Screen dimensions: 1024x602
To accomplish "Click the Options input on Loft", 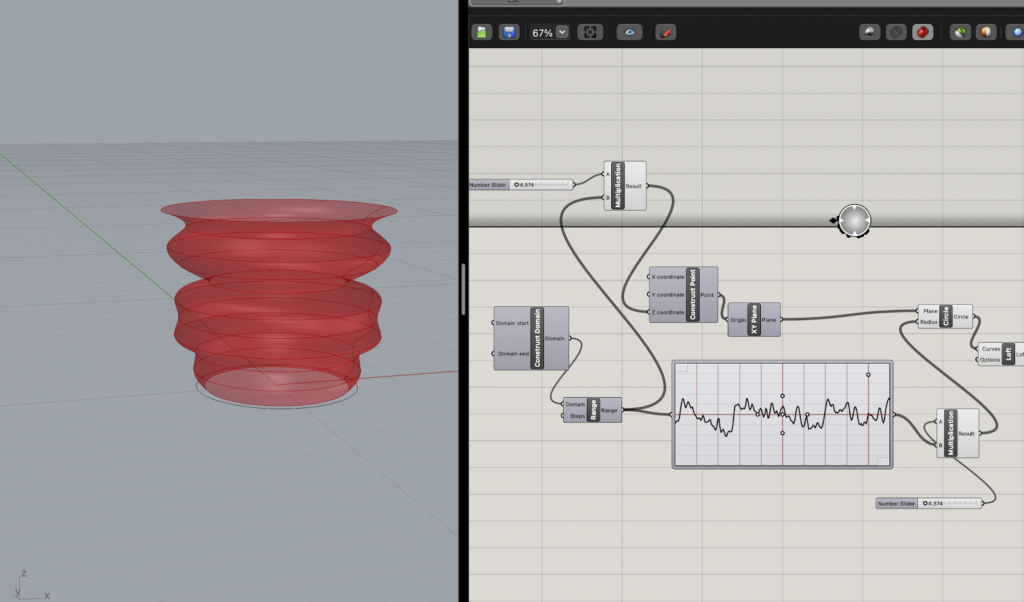I will 990,360.
